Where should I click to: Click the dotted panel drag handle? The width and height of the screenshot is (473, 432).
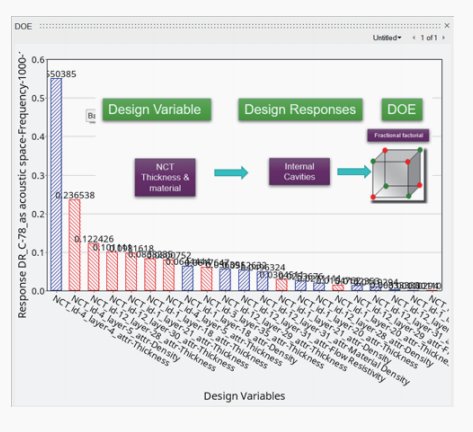click(240, 26)
